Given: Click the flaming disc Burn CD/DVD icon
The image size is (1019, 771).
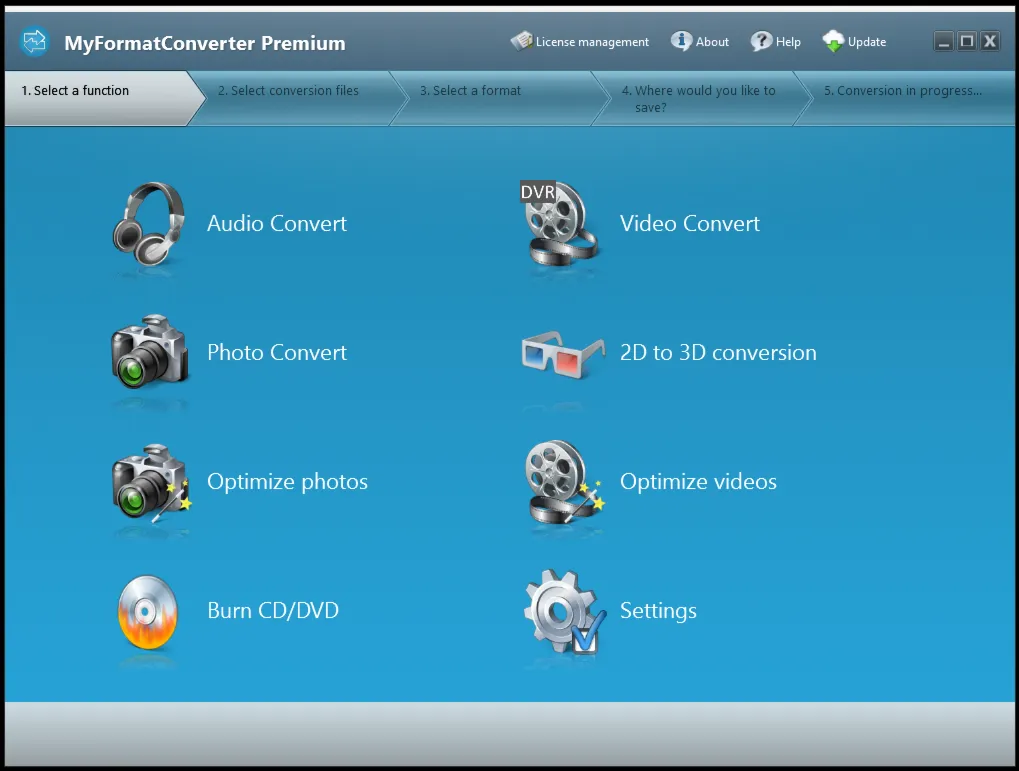Looking at the screenshot, I should (148, 612).
